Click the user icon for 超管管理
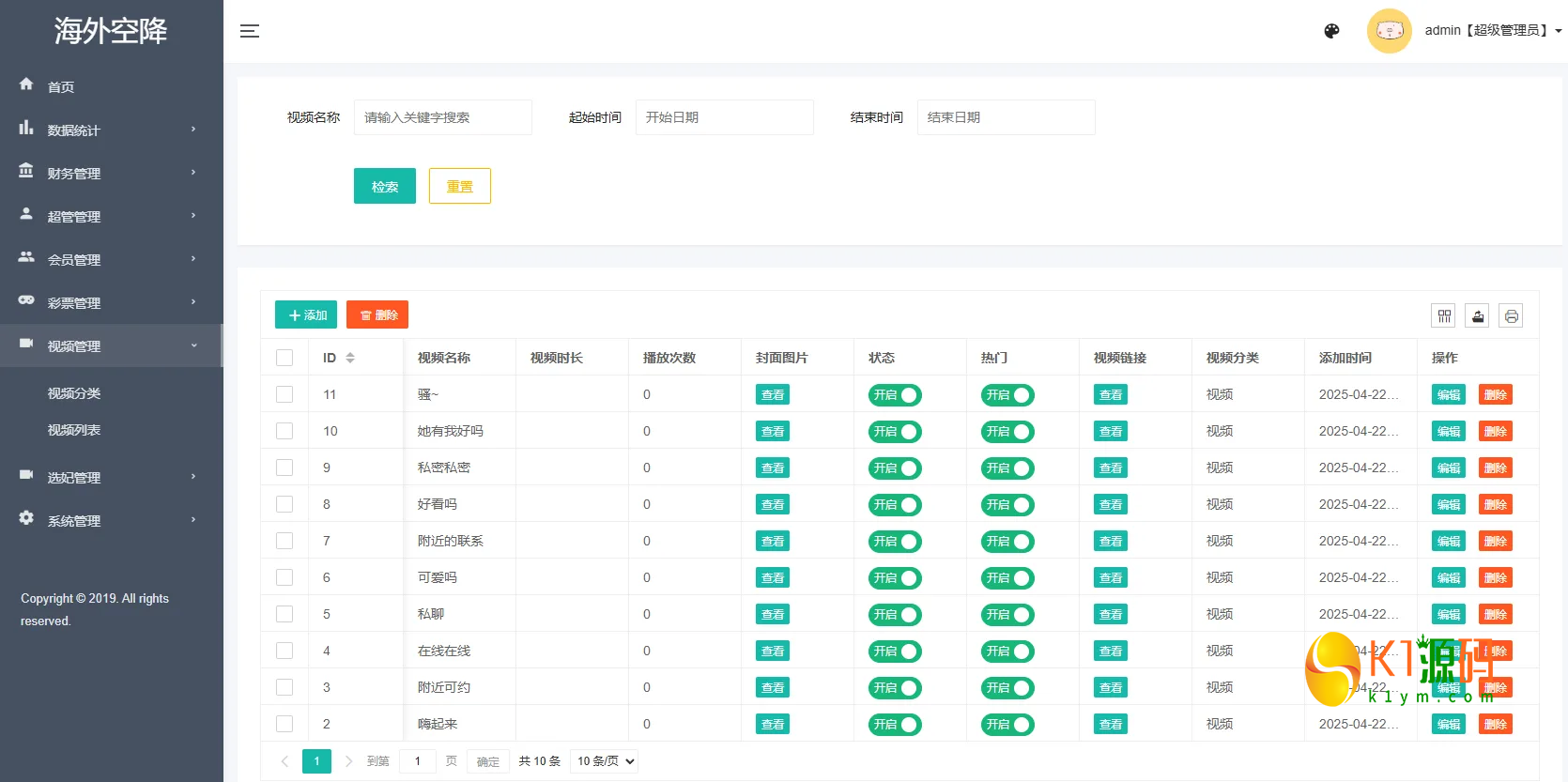Viewport: 1568px width, 782px height. [x=26, y=214]
